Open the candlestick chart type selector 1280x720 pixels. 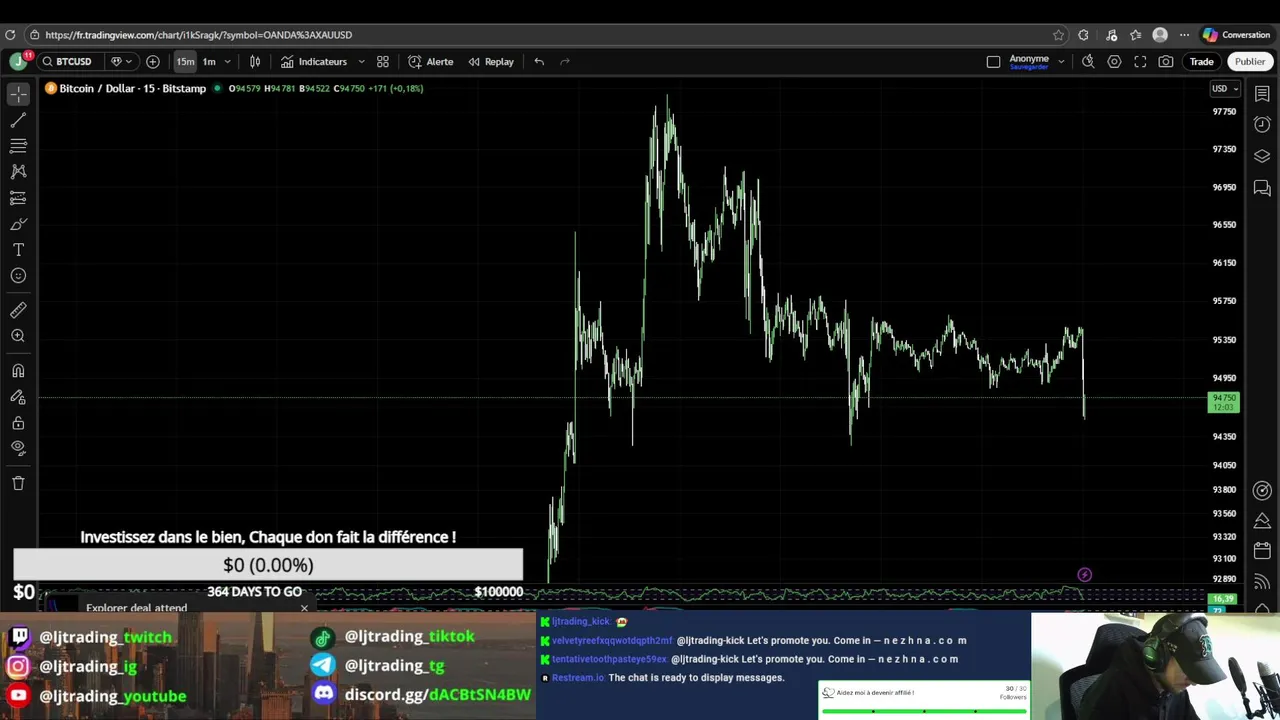[x=255, y=62]
